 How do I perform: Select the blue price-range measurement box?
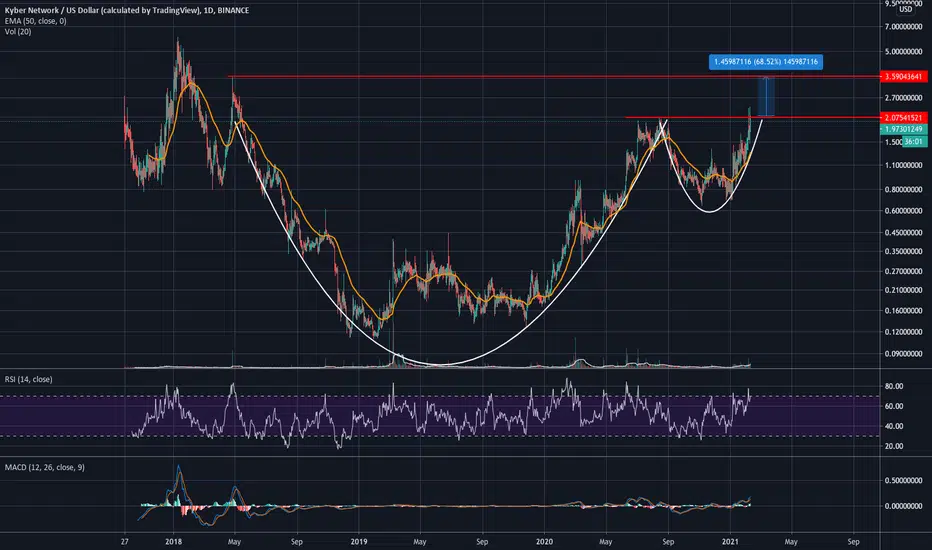tap(766, 97)
